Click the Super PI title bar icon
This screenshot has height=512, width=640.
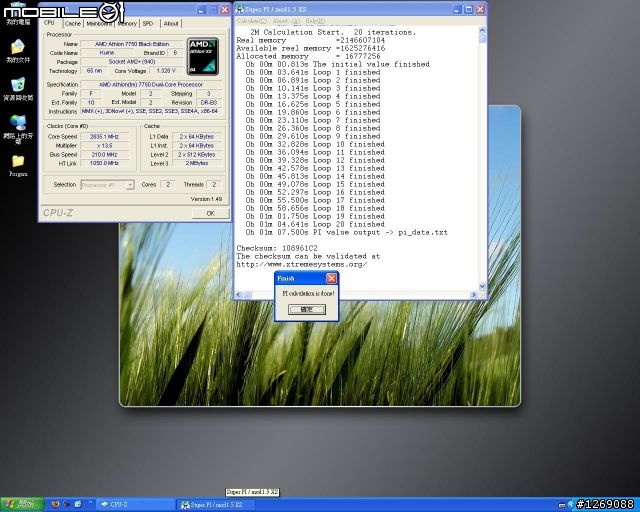tap(240, 9)
